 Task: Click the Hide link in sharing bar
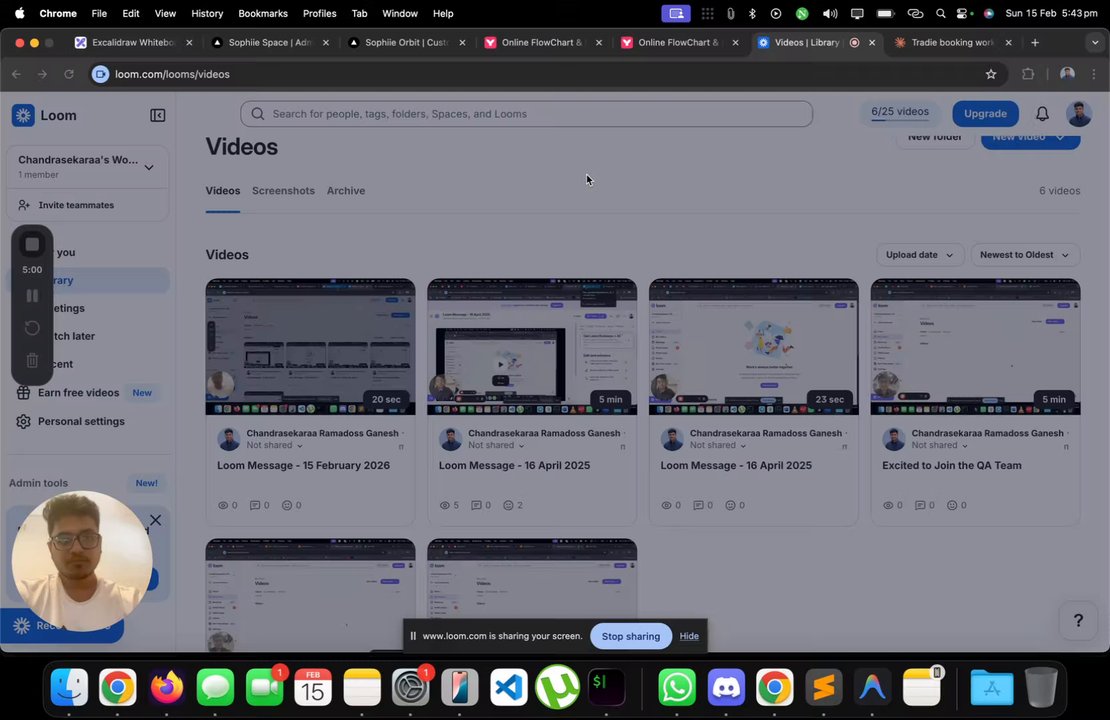(x=689, y=636)
